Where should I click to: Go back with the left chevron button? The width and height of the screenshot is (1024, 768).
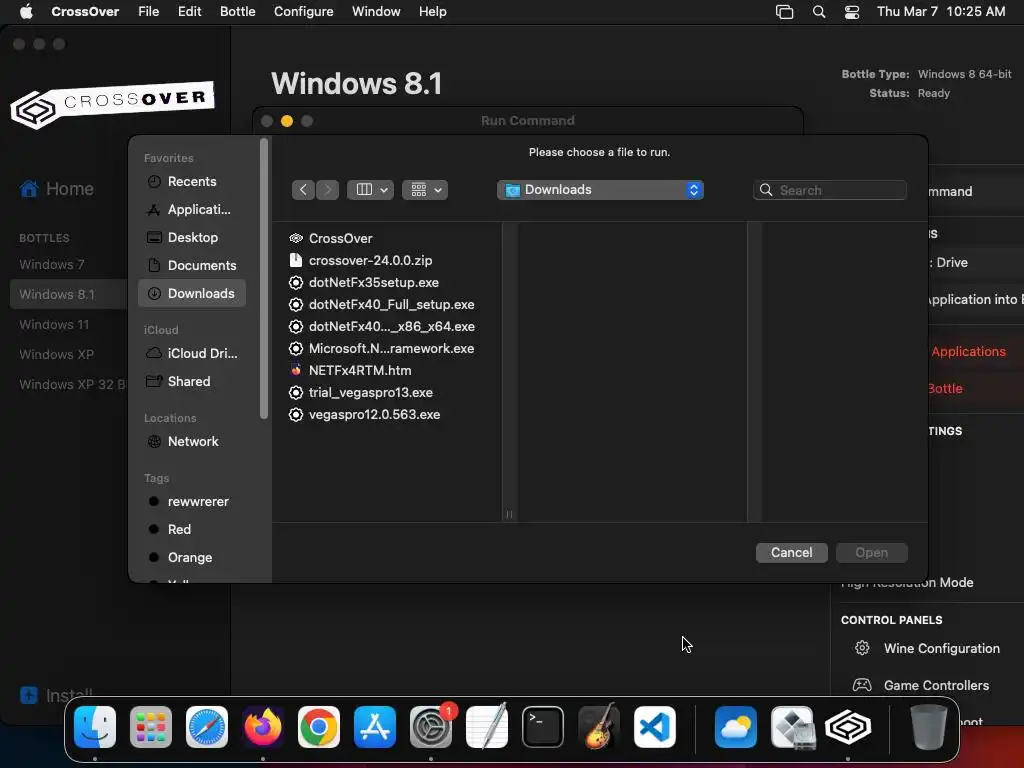pos(303,189)
